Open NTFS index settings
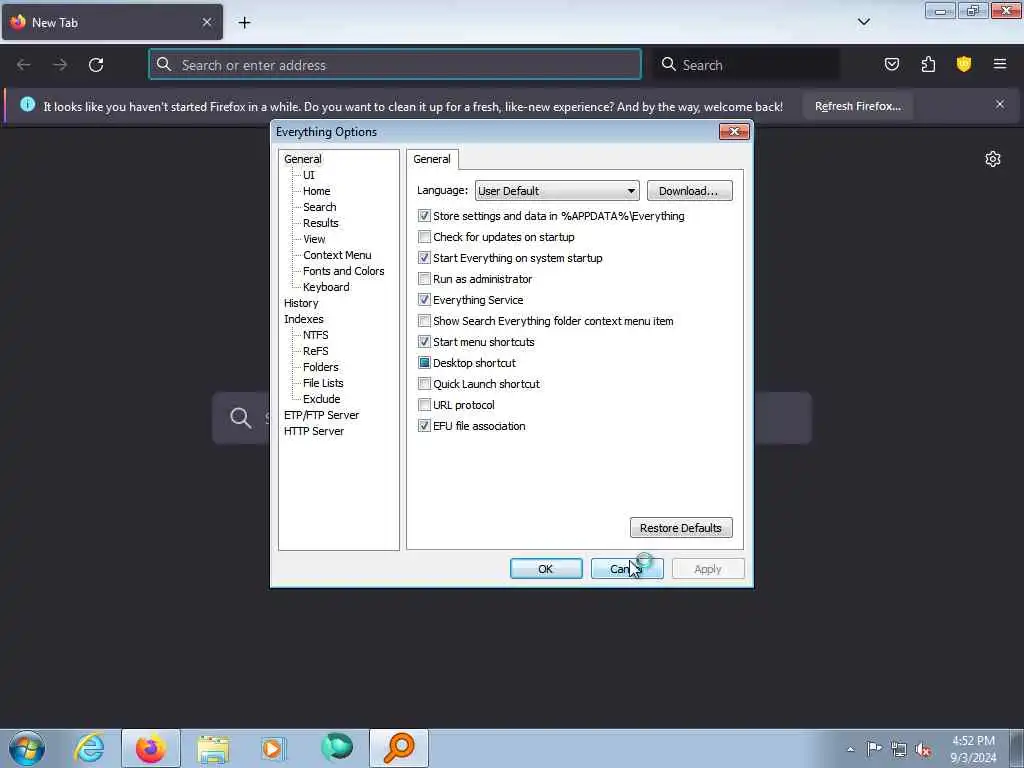This screenshot has height=768, width=1024. (315, 335)
